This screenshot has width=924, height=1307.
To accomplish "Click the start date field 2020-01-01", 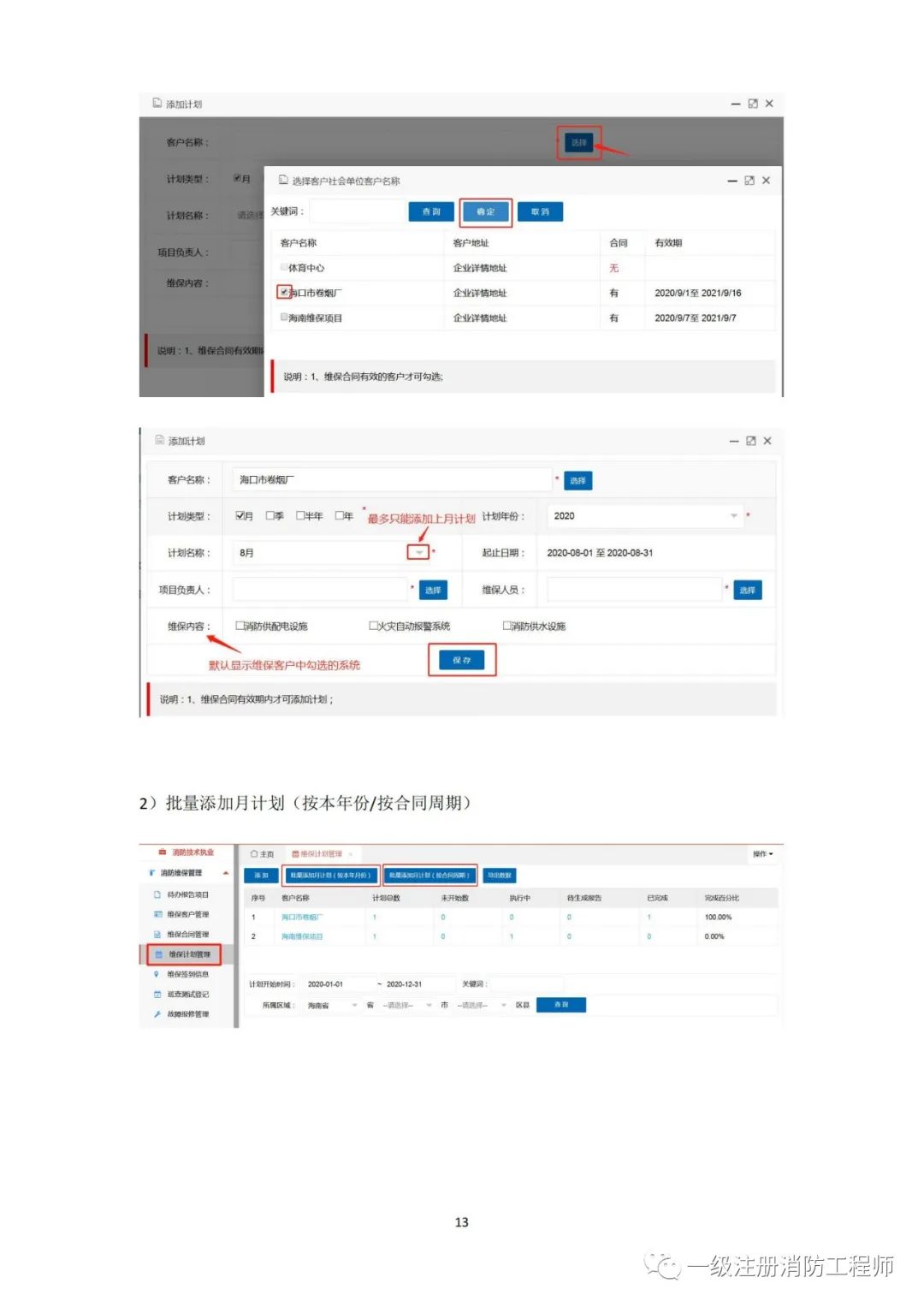I will pos(340,984).
